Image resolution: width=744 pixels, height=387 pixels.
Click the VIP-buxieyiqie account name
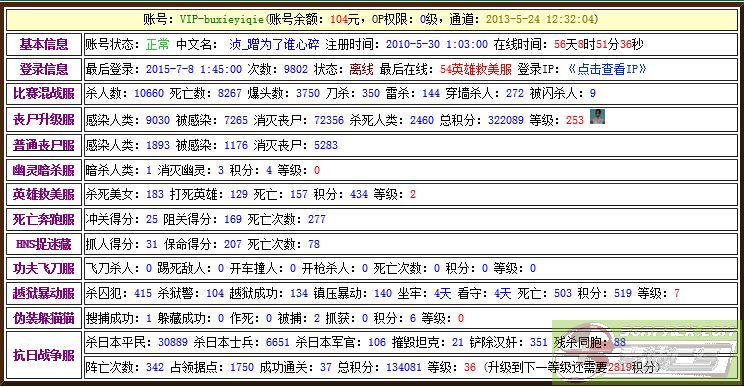pos(222,19)
